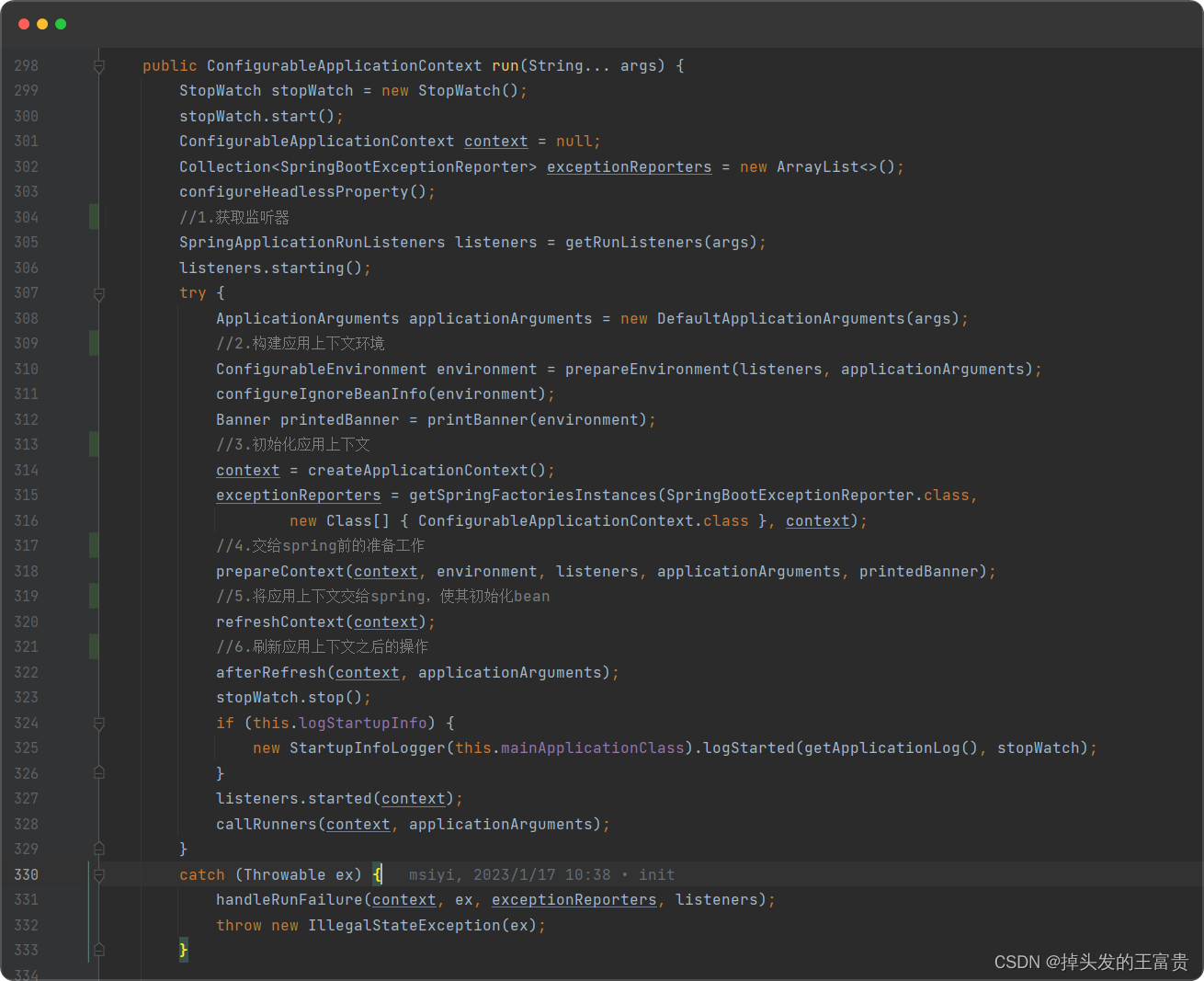
Task: Click the green change marker at line 317
Action: [x=94, y=545]
